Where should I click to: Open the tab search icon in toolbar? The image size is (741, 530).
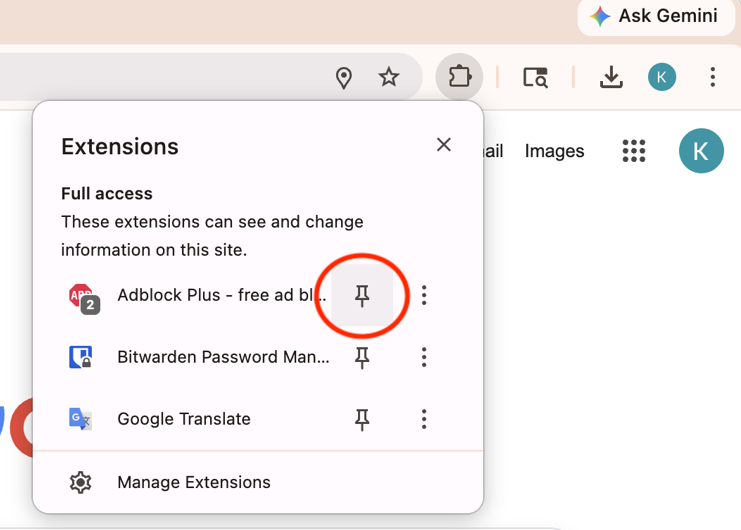point(535,77)
